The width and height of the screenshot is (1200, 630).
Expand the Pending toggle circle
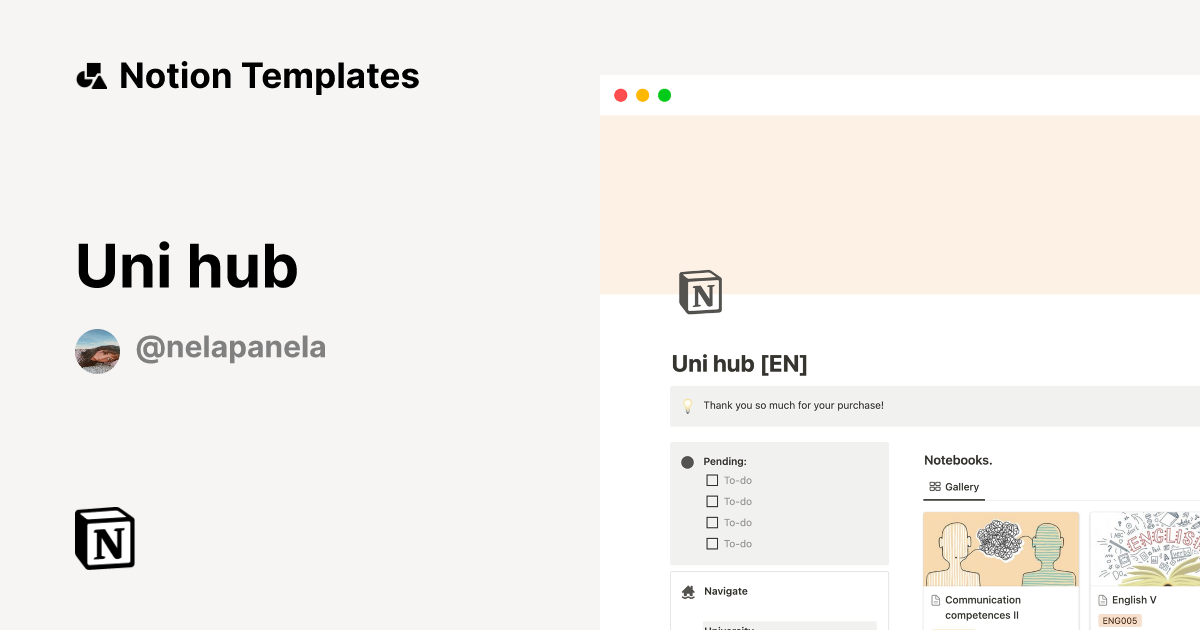[687, 461]
